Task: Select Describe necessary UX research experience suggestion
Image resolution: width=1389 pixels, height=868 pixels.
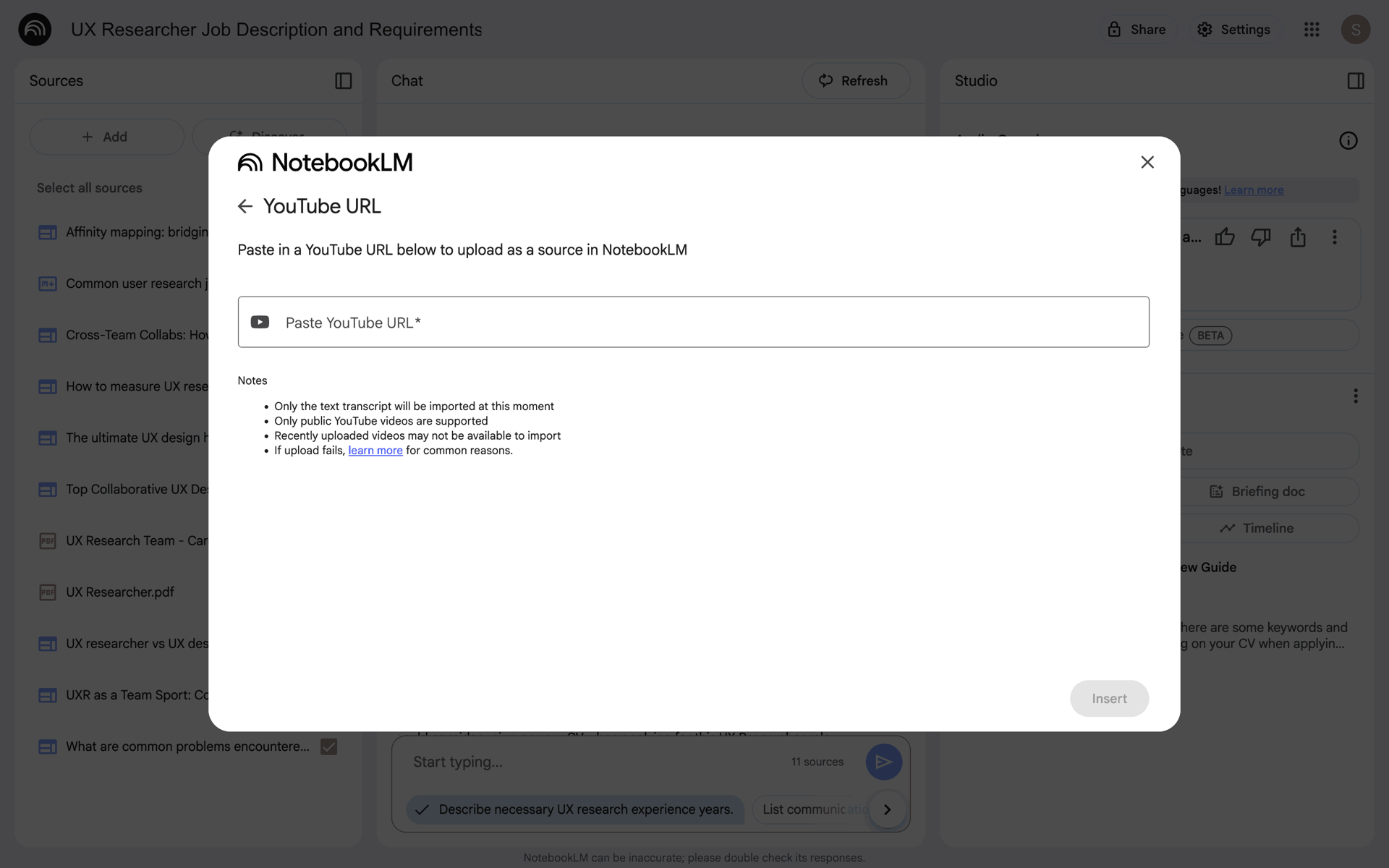Action: [575, 809]
